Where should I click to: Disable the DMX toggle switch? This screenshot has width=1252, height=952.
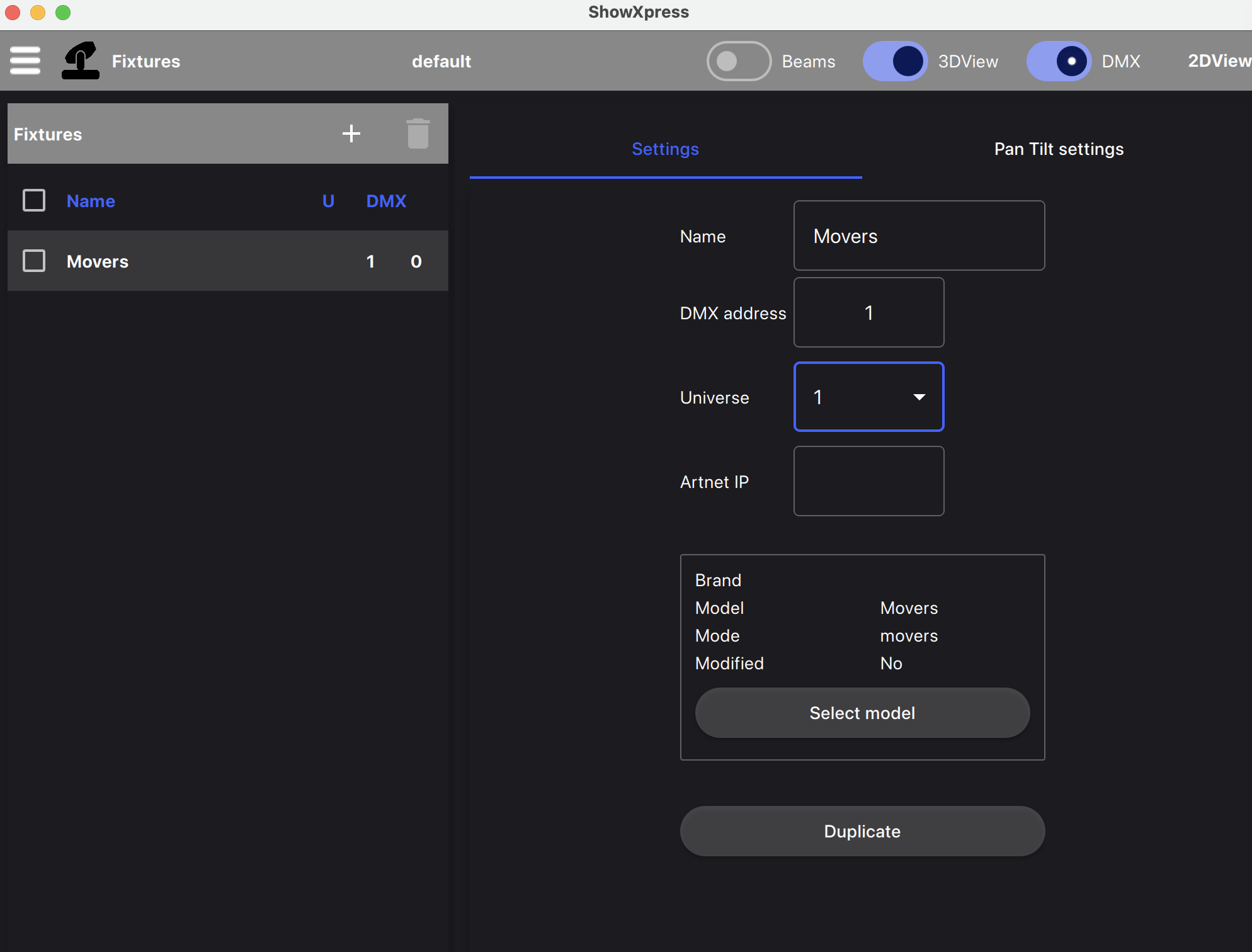tap(1059, 61)
